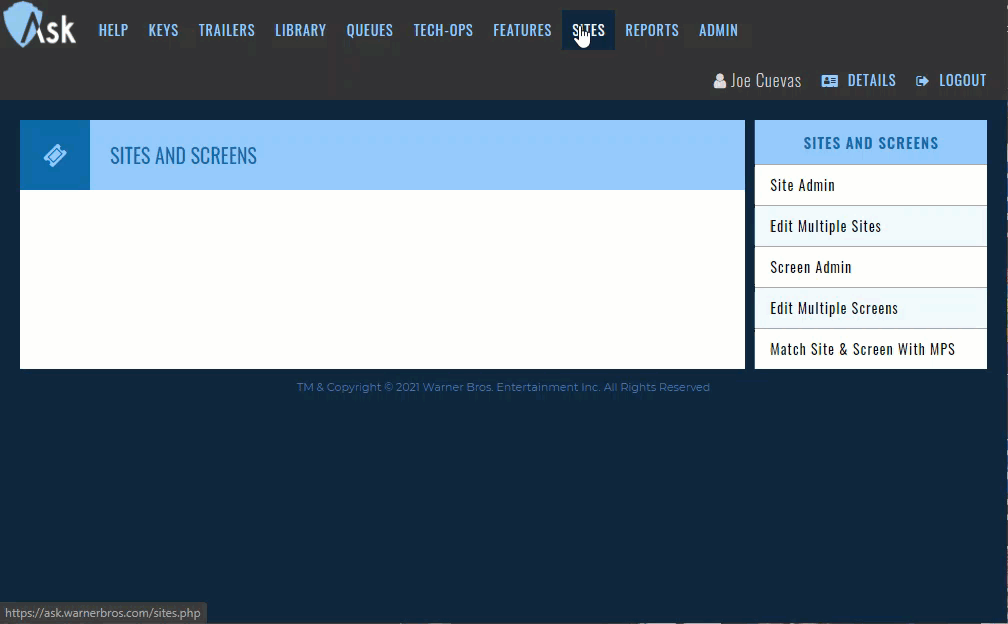Image resolution: width=1008 pixels, height=624 pixels.
Task: Navigate to the LIBRARY section
Action: (300, 30)
